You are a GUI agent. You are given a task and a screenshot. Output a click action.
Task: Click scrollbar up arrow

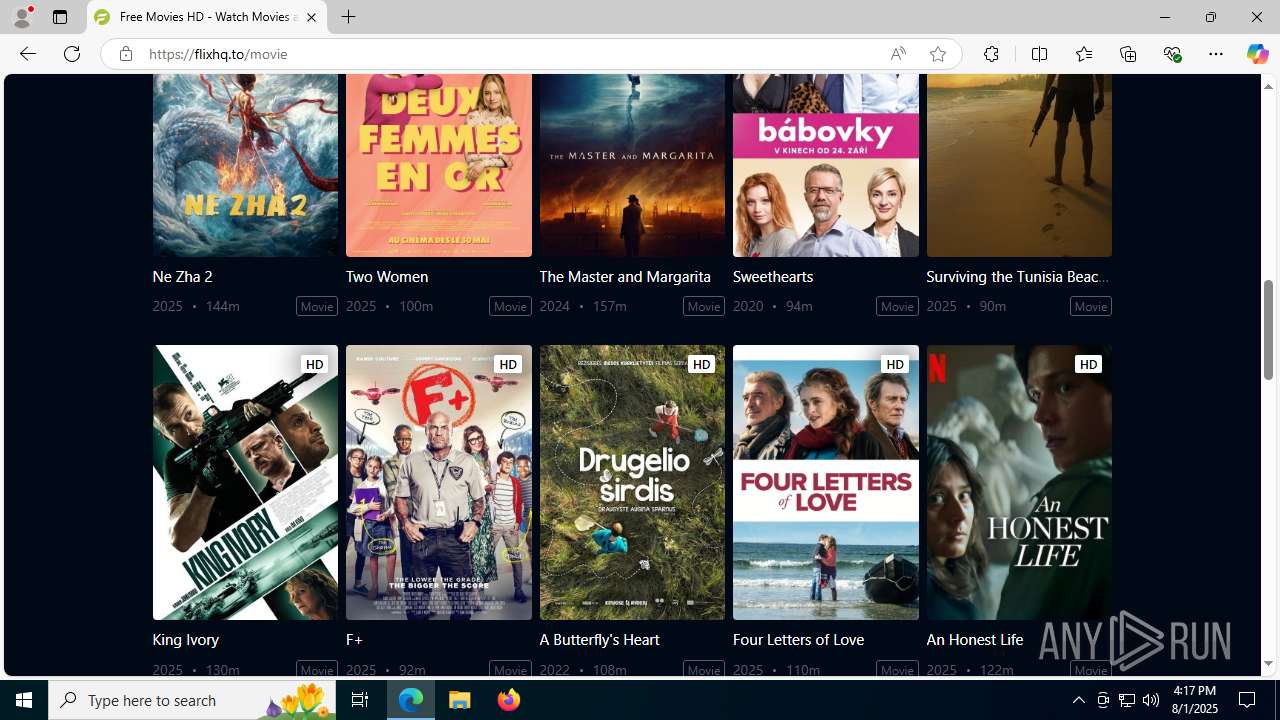[1268, 86]
